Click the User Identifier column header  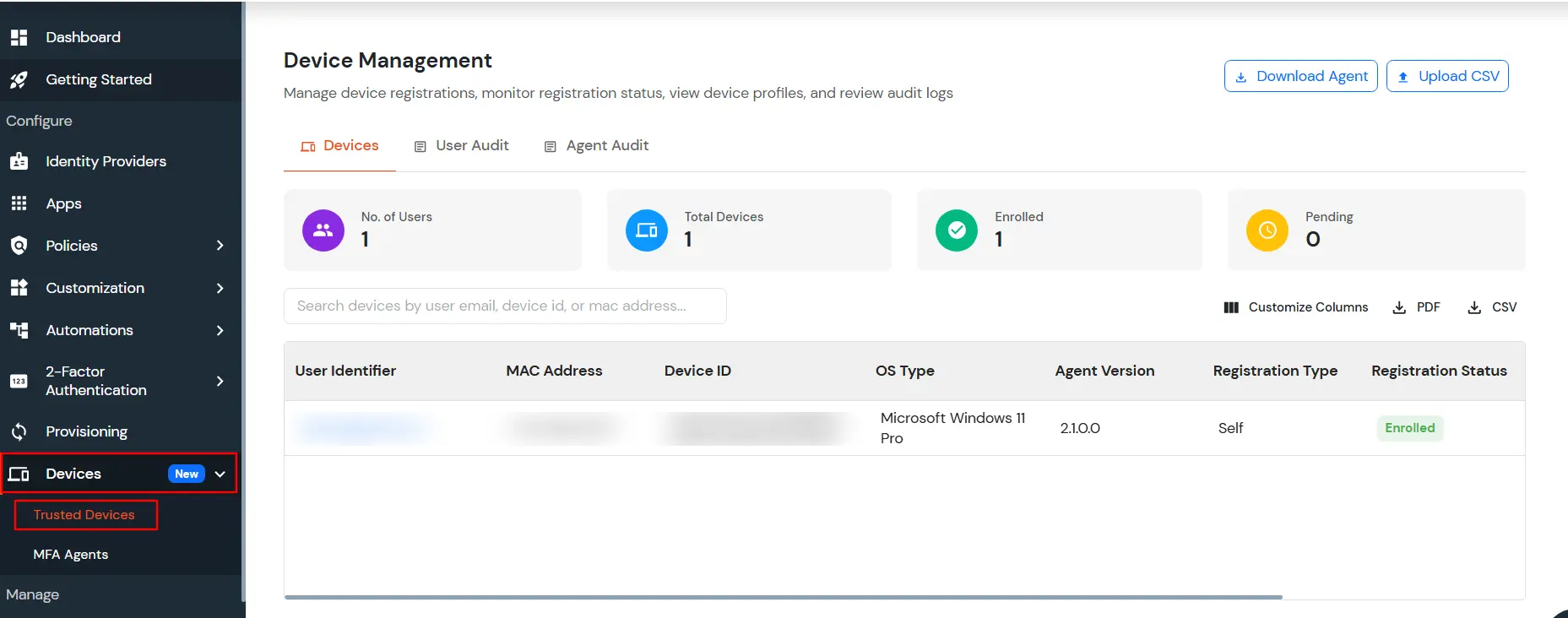tap(345, 371)
